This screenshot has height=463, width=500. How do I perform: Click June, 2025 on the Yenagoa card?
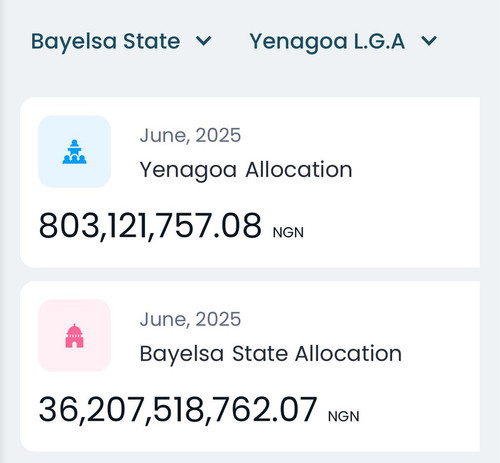coord(190,136)
